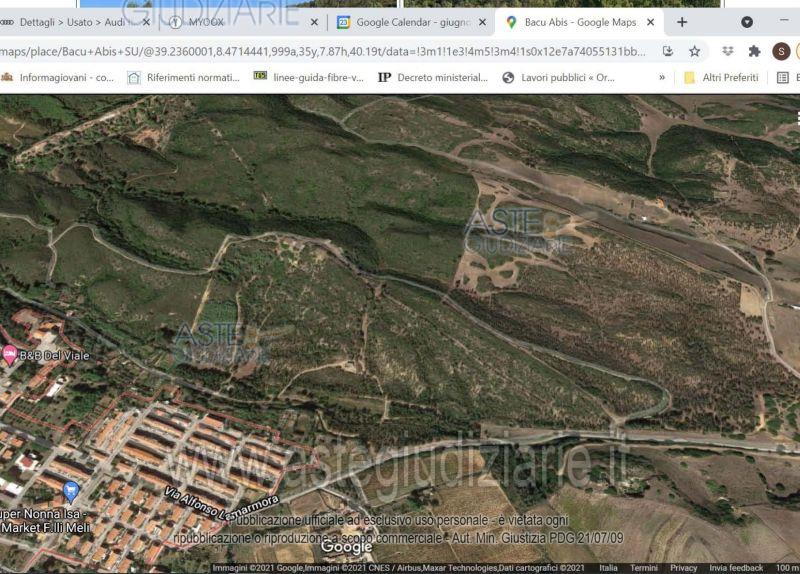Expand the hidden bookmarks chevron

coord(661,77)
